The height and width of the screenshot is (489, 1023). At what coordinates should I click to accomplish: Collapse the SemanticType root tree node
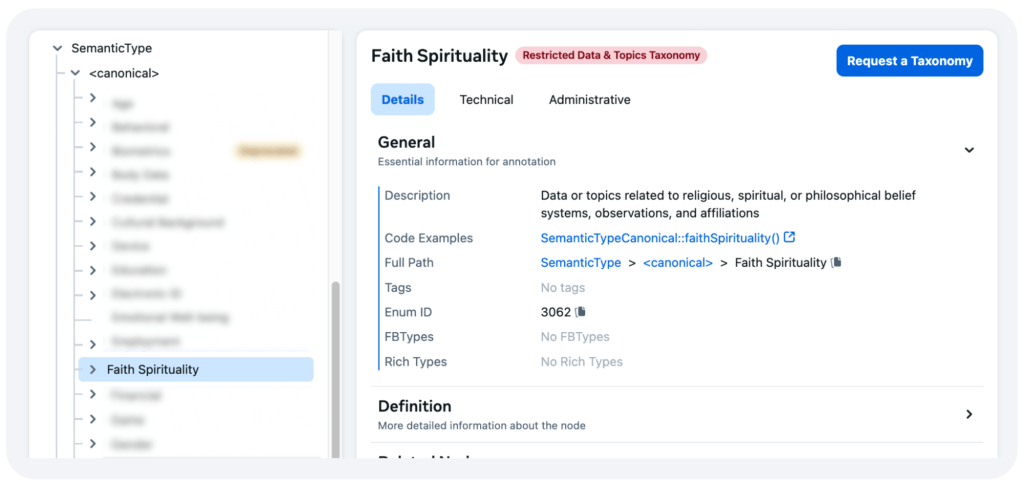57,48
